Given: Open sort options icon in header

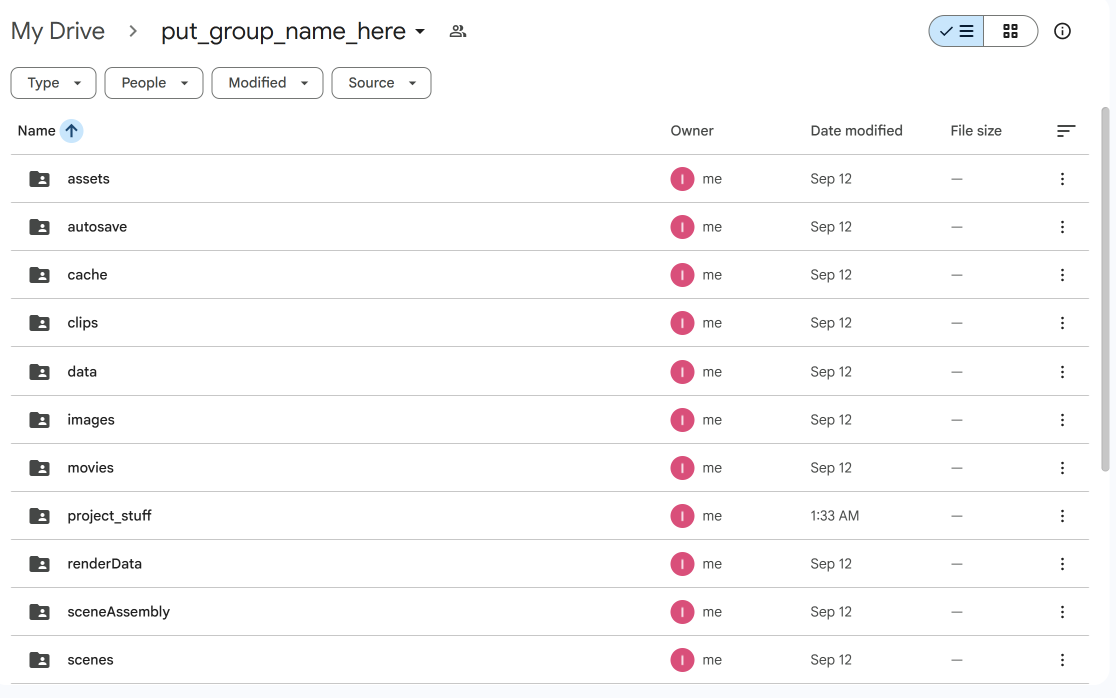Looking at the screenshot, I should (1065, 131).
